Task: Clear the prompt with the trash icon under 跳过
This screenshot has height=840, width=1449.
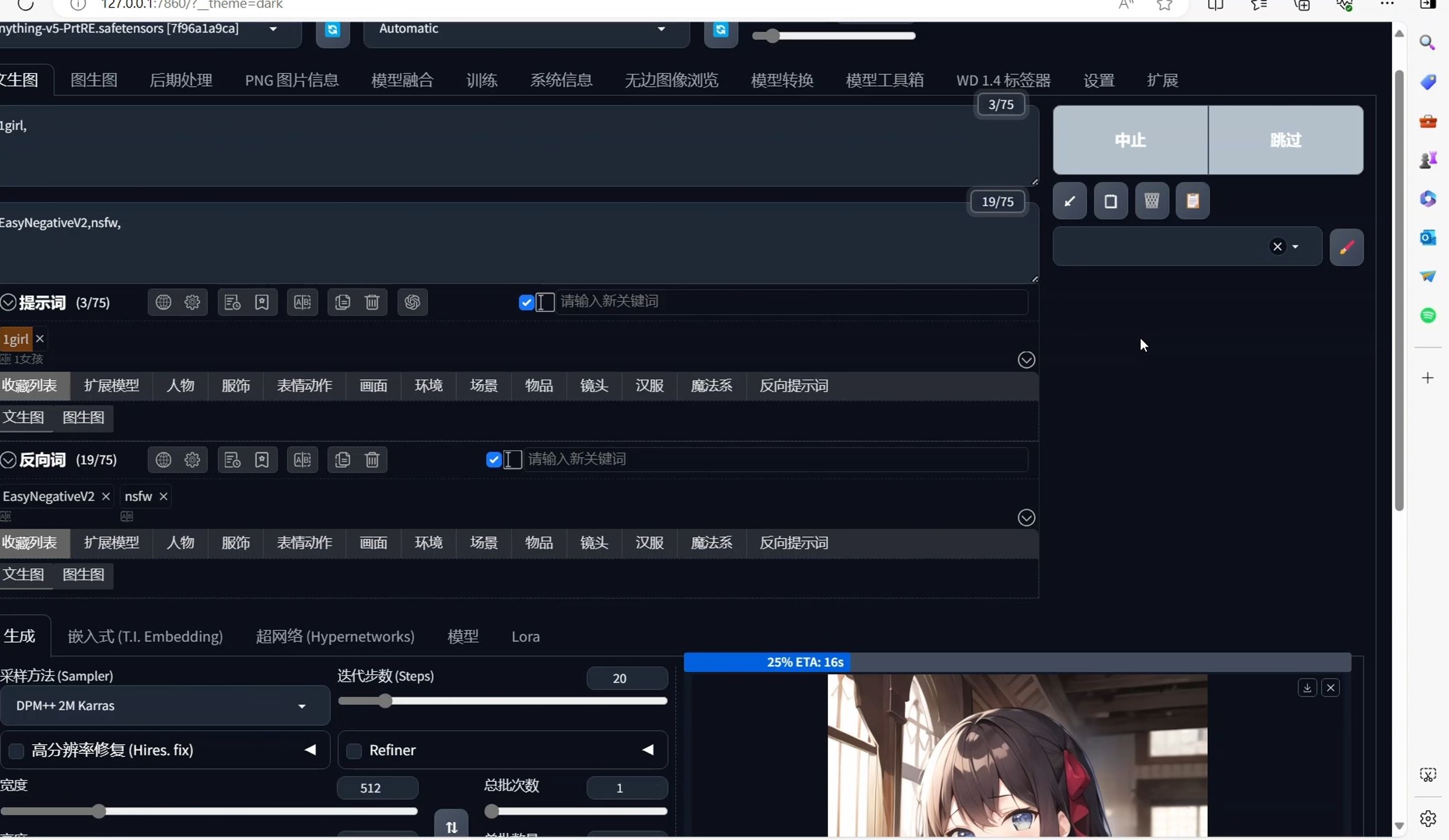Action: click(1151, 201)
